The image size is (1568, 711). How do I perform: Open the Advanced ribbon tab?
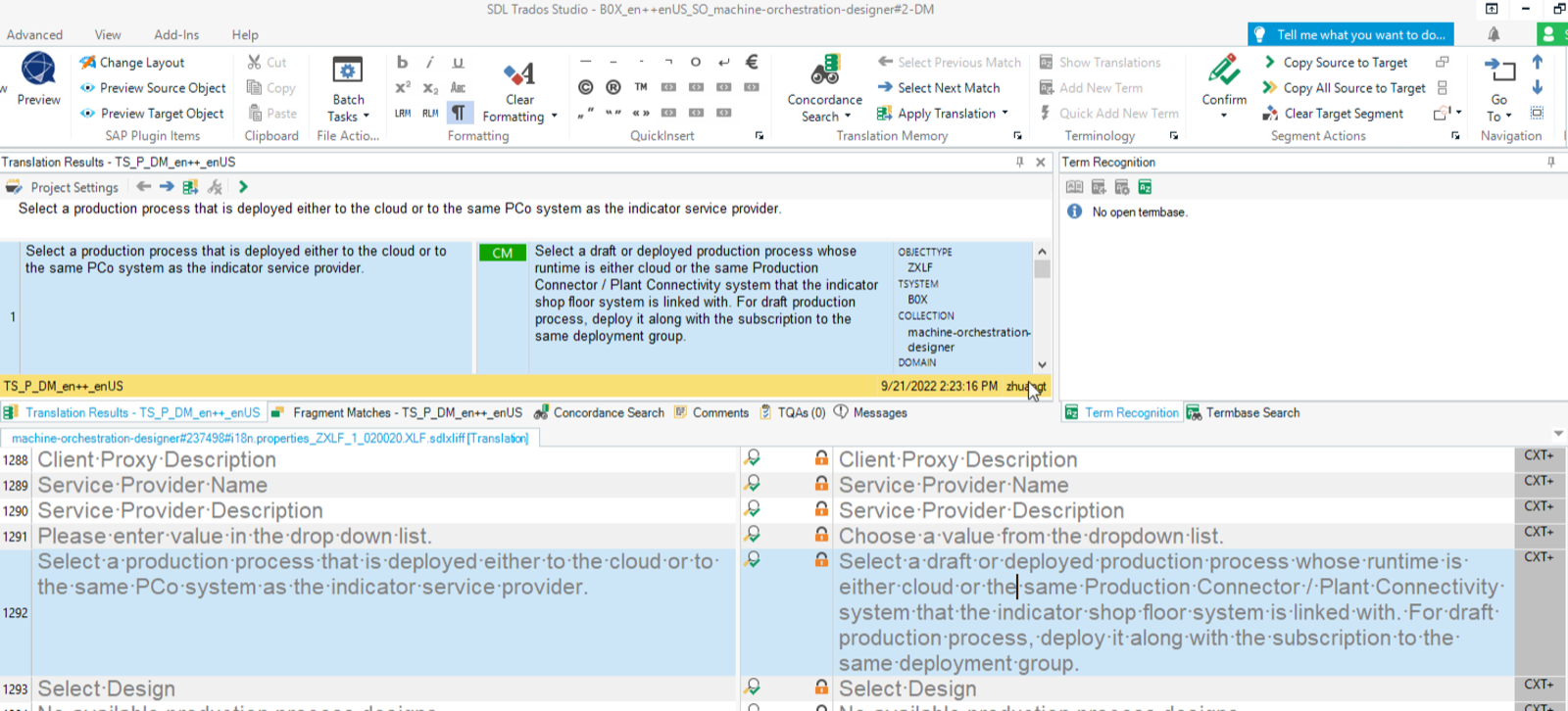point(34,34)
